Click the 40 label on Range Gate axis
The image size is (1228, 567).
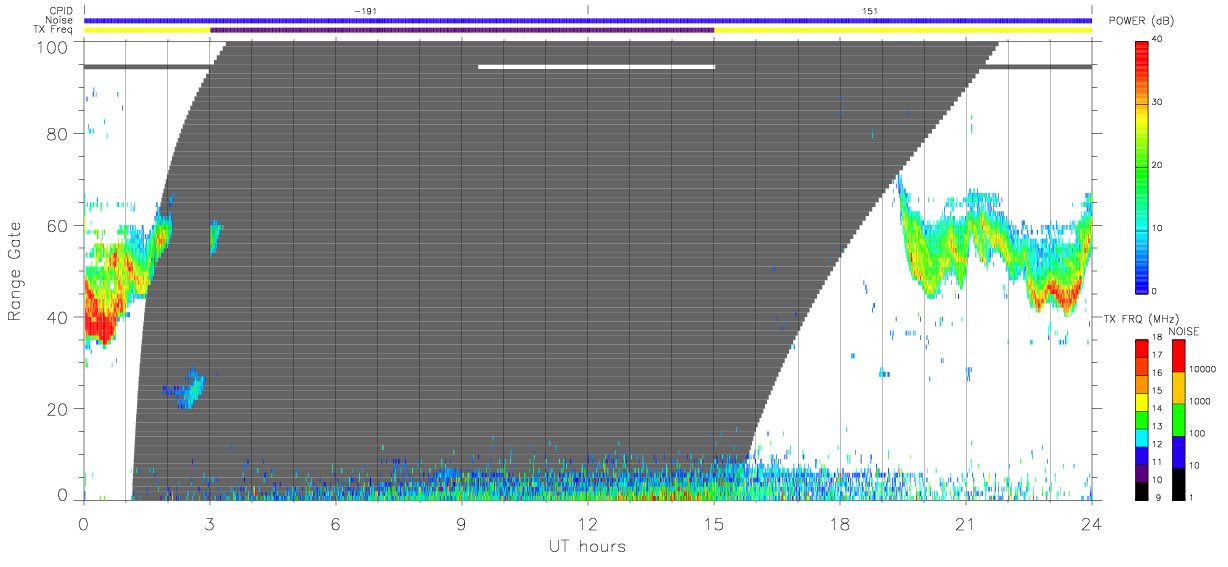click(x=59, y=317)
